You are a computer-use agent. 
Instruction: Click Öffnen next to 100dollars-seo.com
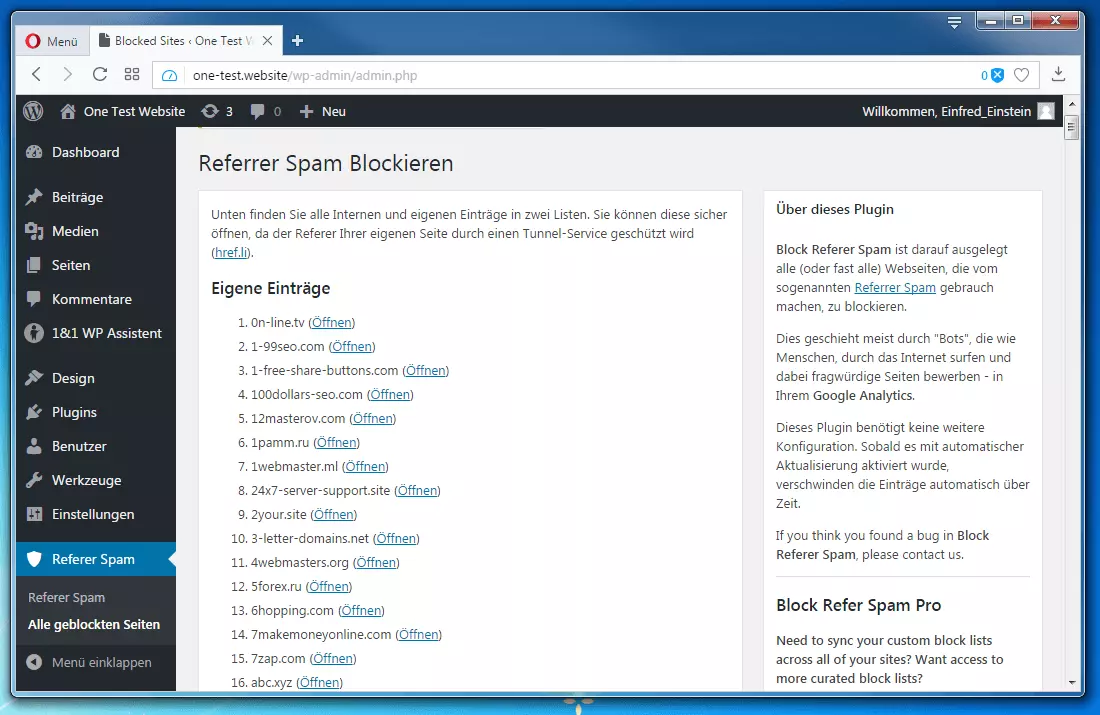(x=390, y=394)
